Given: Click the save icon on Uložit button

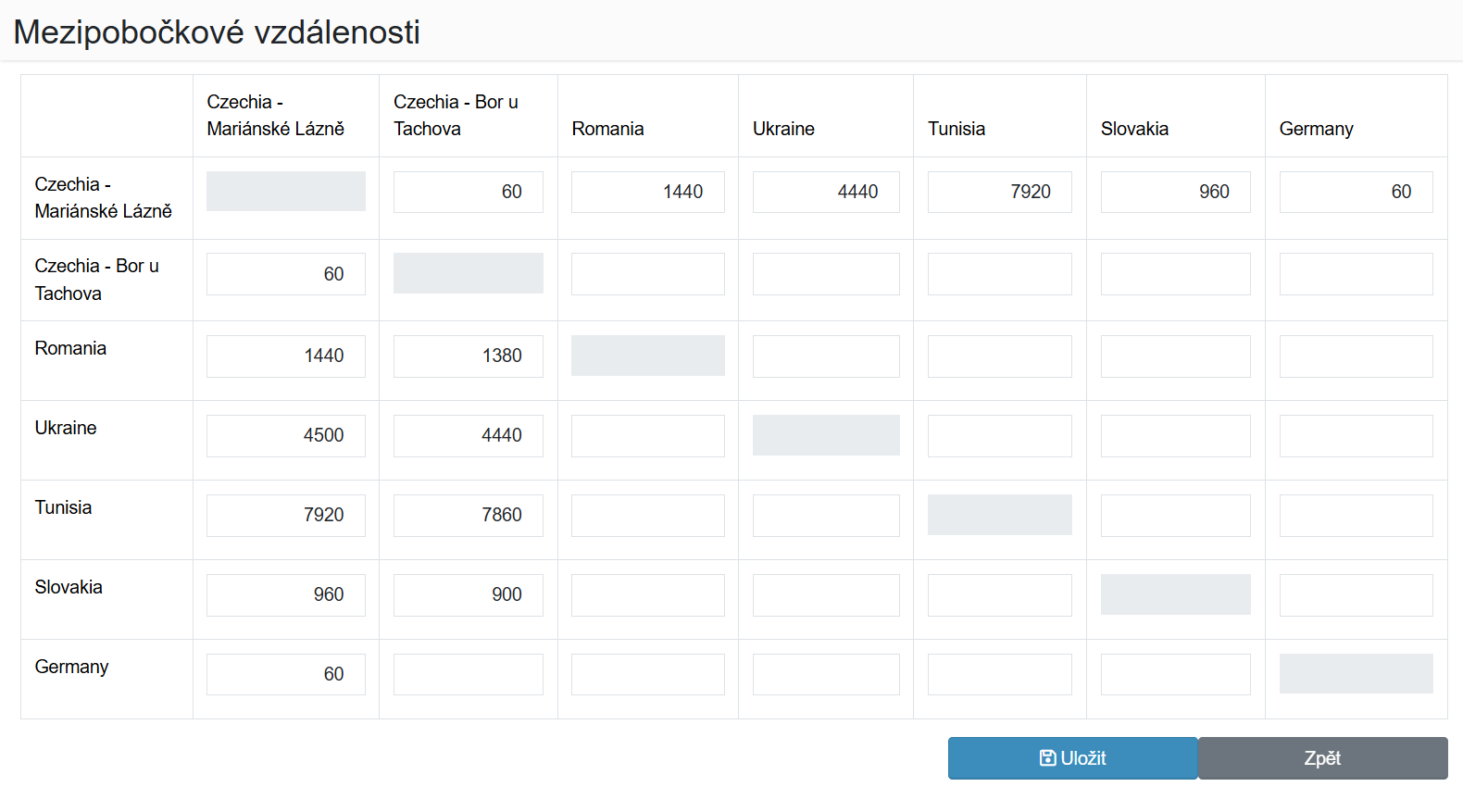Looking at the screenshot, I should pyautogui.click(x=1048, y=758).
